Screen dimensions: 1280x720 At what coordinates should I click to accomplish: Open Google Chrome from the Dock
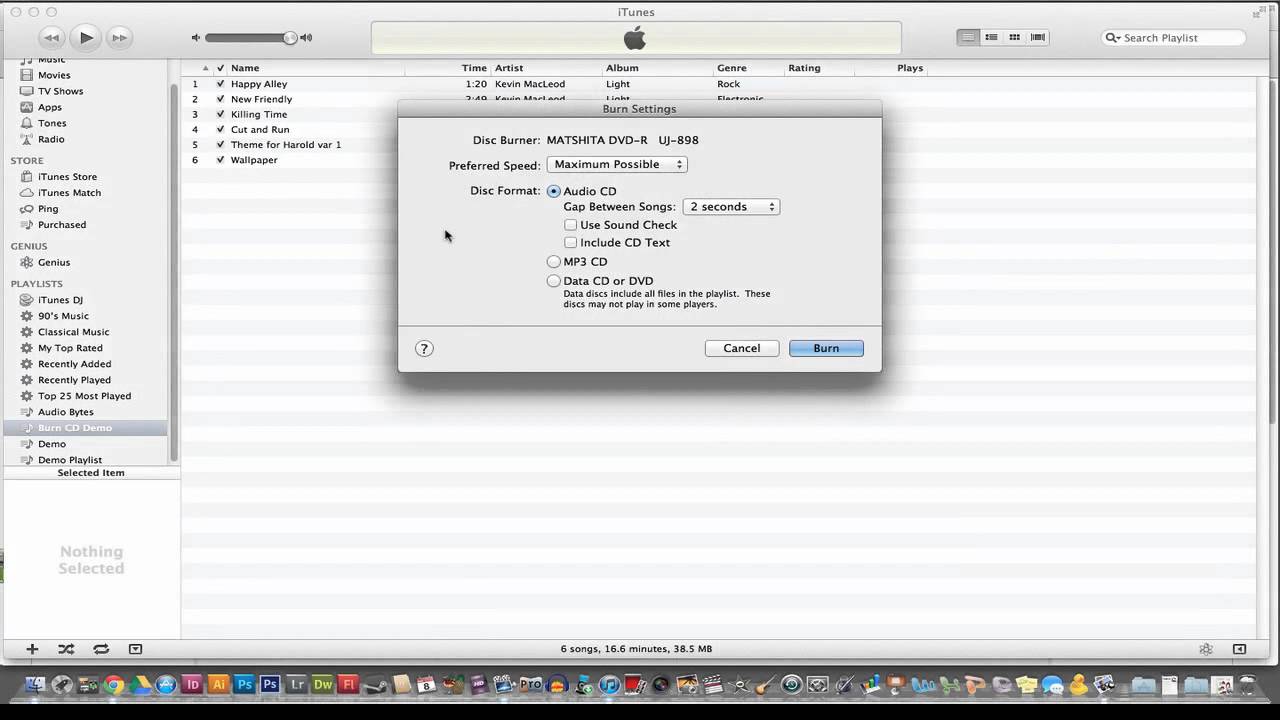coord(114,685)
